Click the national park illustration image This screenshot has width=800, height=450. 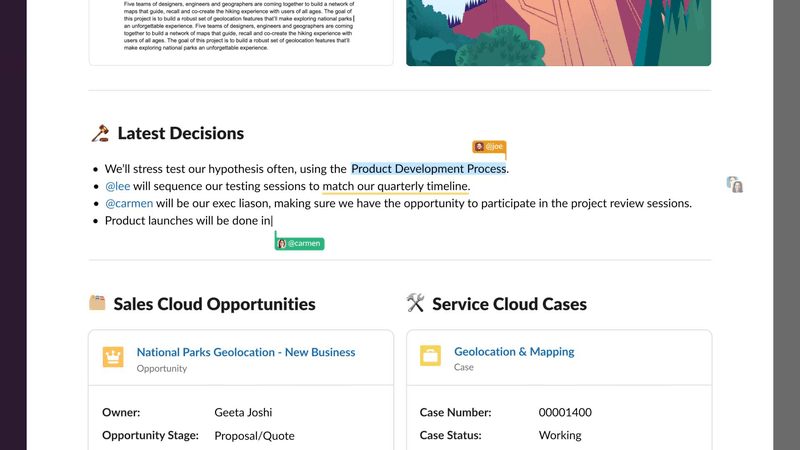[x=558, y=33]
